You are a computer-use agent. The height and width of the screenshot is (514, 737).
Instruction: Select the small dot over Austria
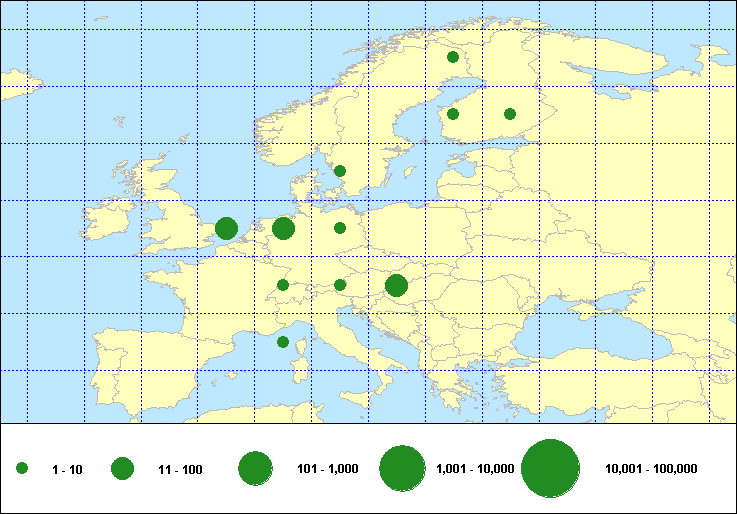click(x=340, y=285)
